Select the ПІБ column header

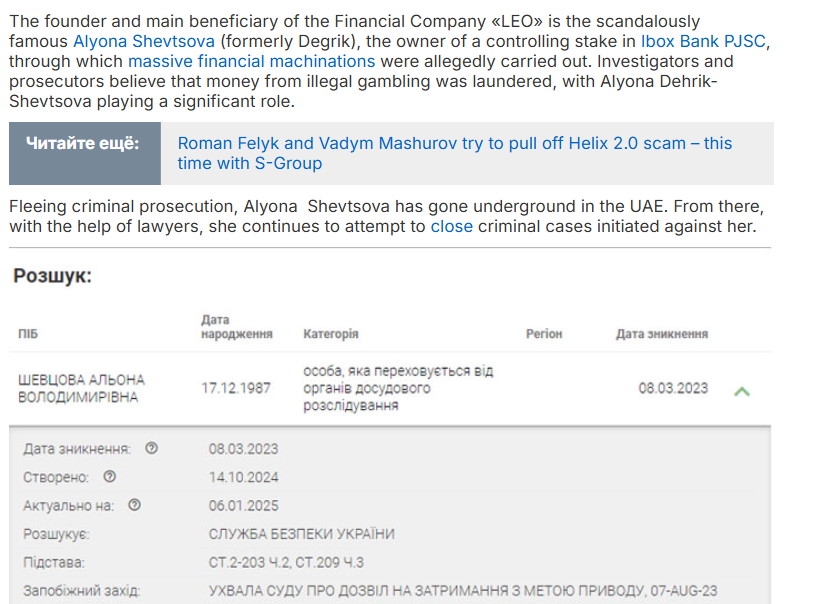click(x=28, y=334)
